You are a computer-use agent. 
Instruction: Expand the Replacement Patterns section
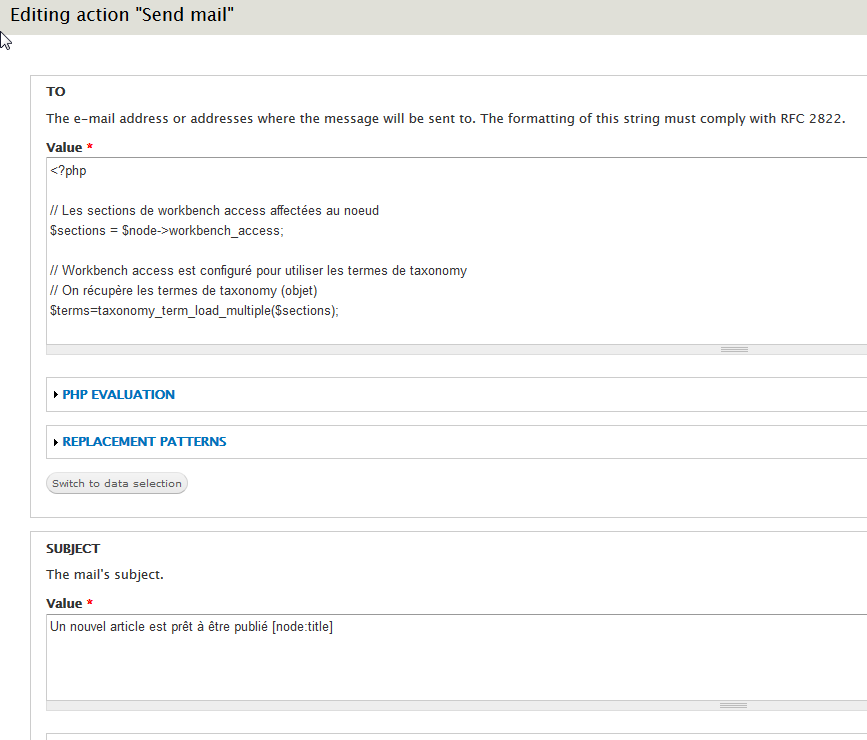[x=144, y=441]
